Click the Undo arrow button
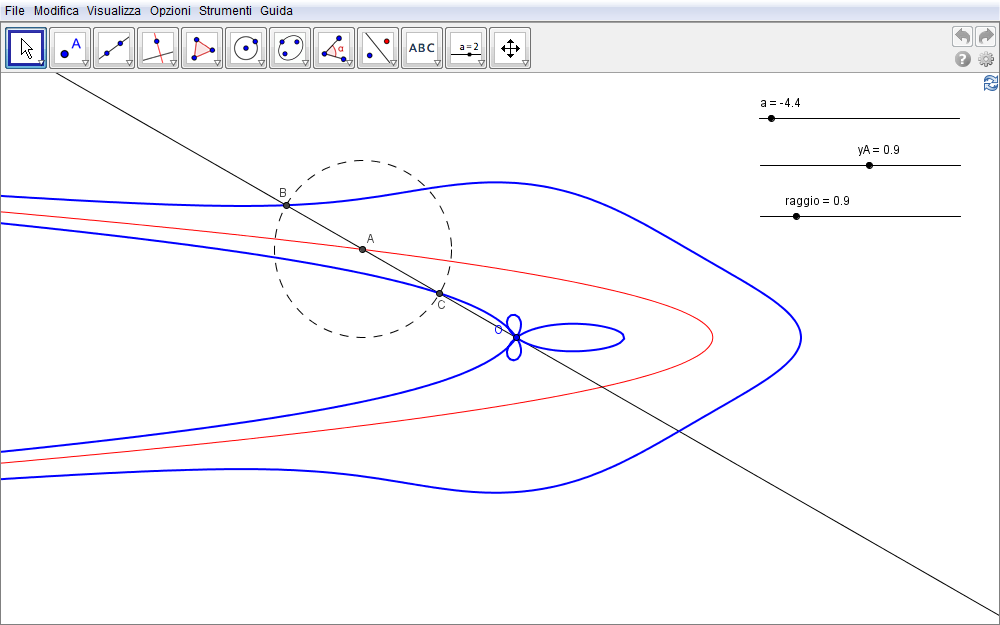1000x625 pixels. point(962,37)
